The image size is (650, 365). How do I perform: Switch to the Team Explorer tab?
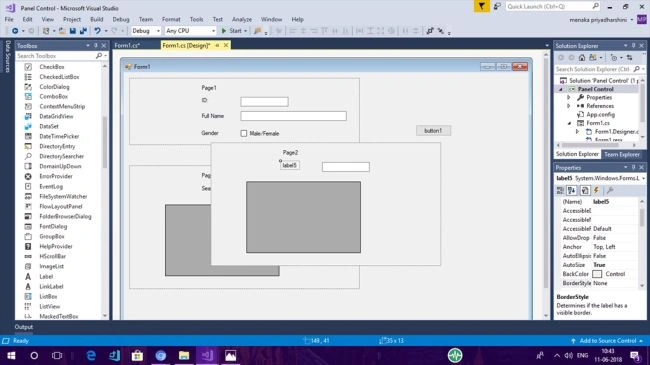(x=621, y=154)
